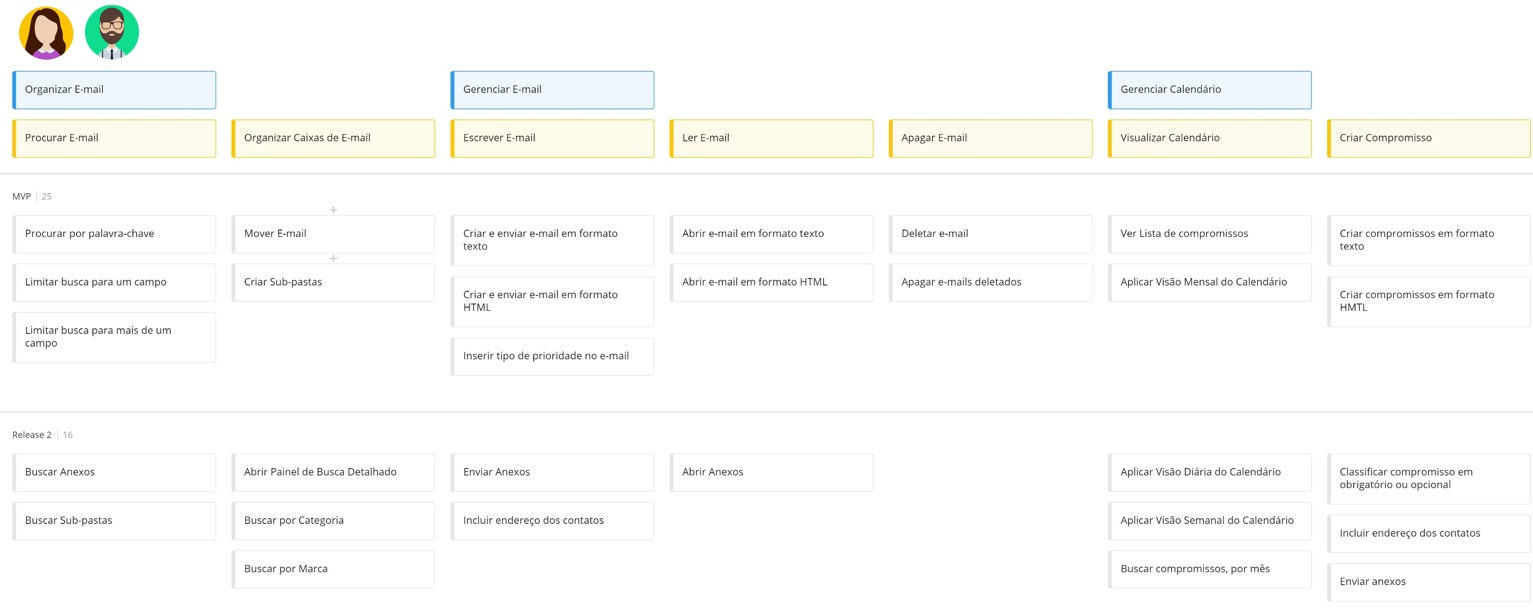Click the Ler E-mail task card
Viewport: 1533px width, 611px height.
pyautogui.click(x=771, y=138)
